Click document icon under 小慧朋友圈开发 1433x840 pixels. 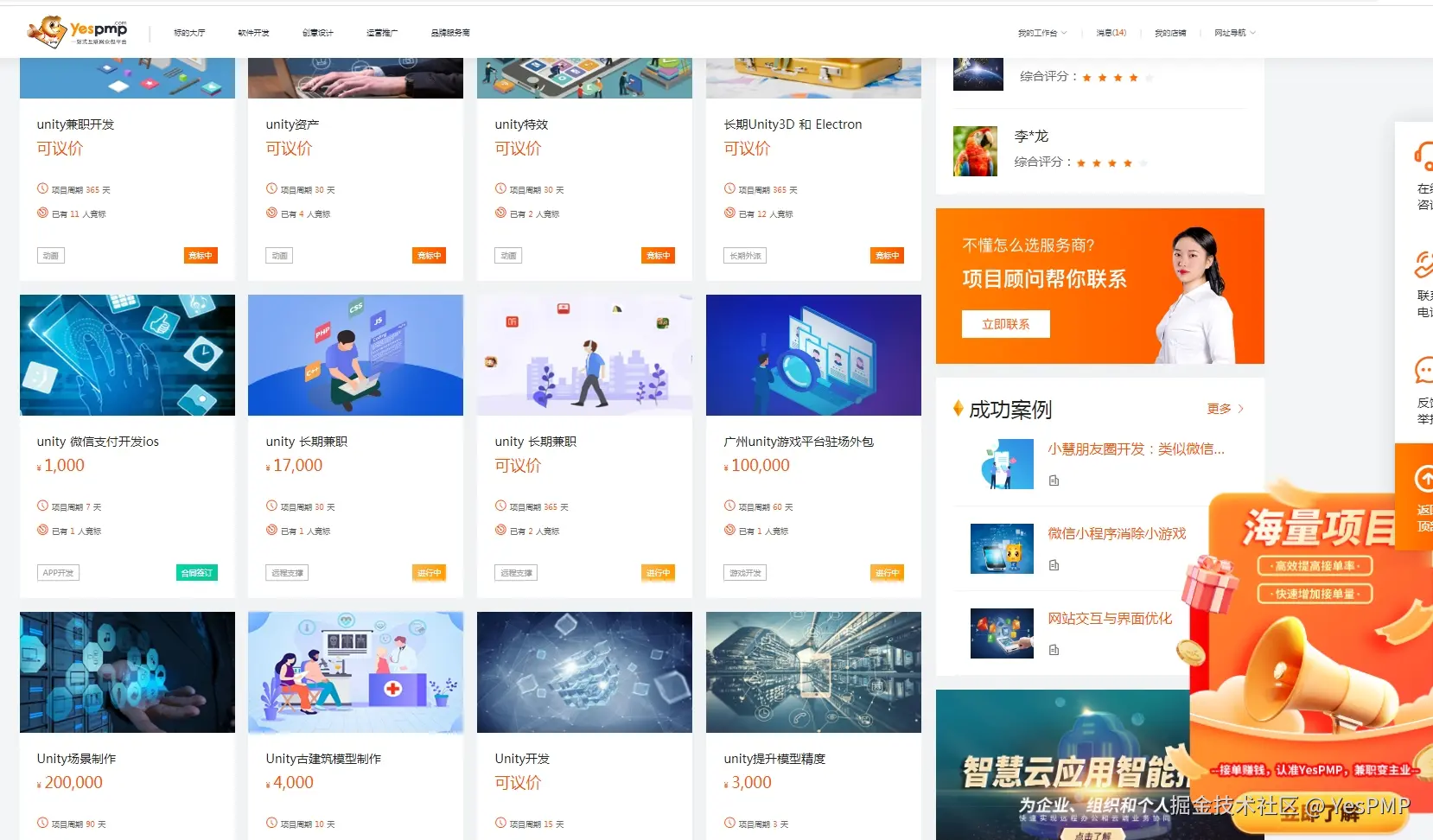click(1054, 480)
